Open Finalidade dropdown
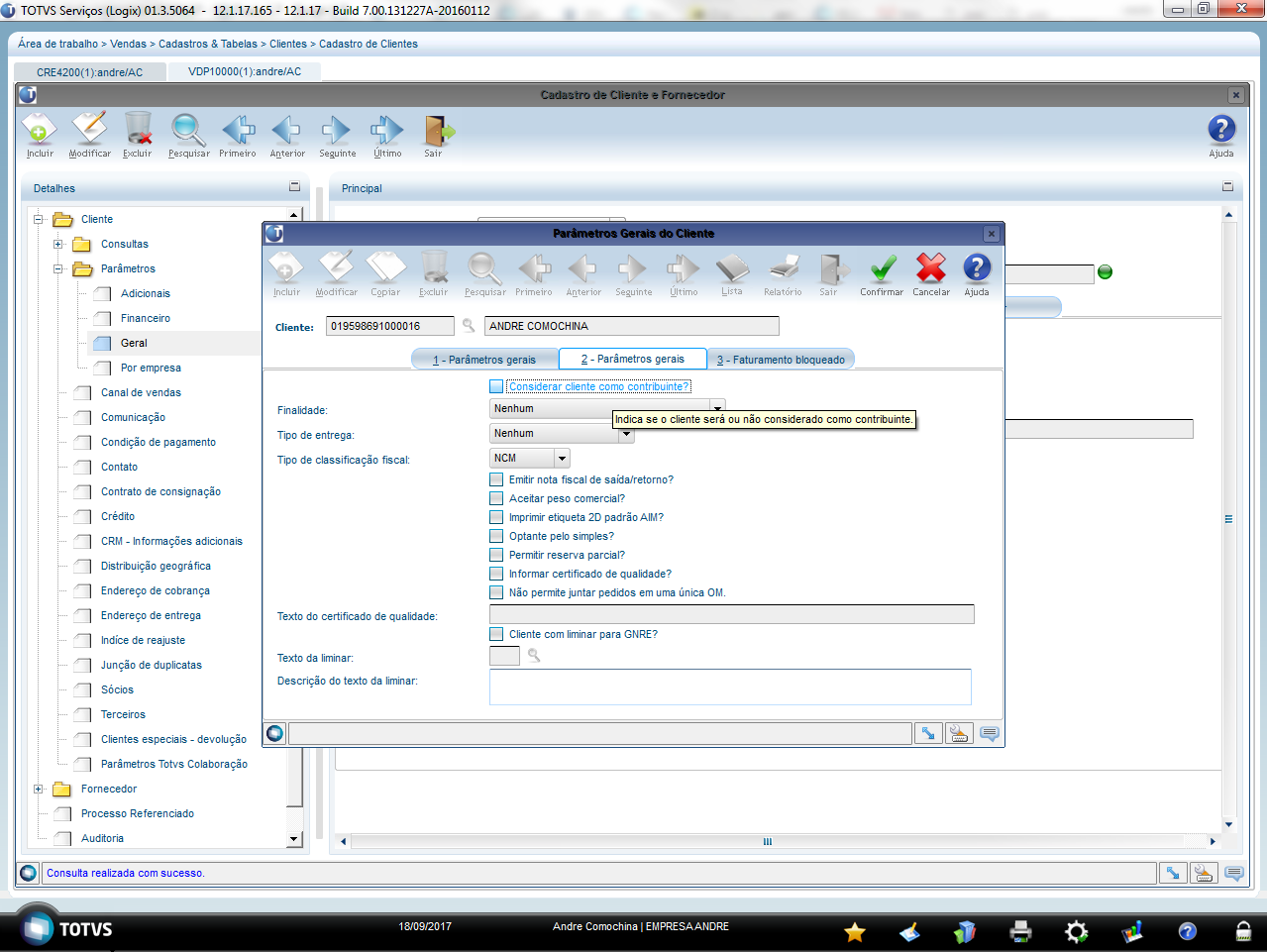 click(x=717, y=408)
